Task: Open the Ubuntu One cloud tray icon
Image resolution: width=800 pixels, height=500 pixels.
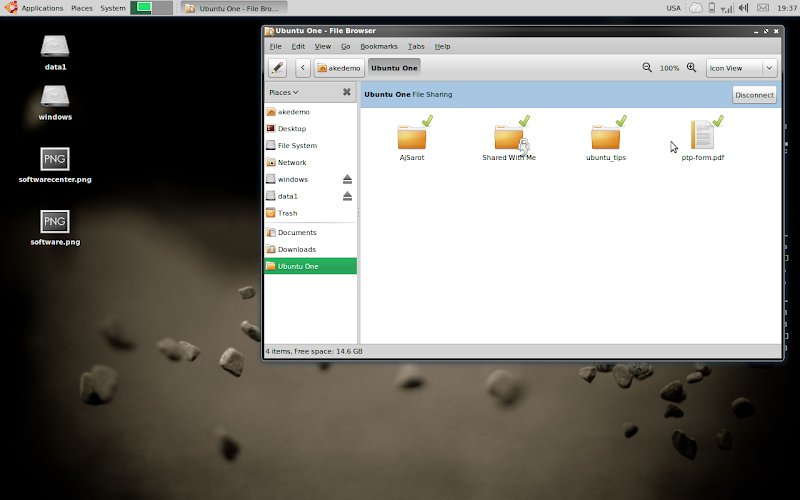Action: point(696,8)
